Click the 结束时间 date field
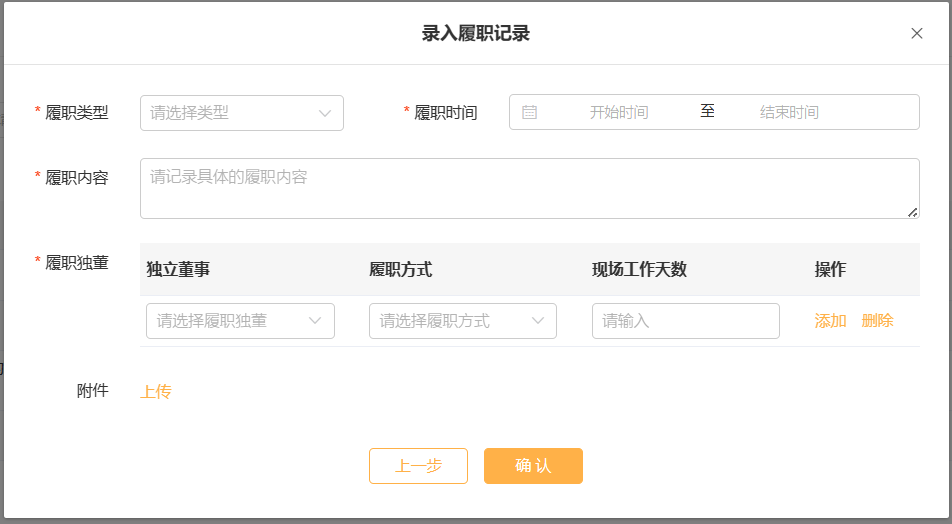Image resolution: width=952 pixels, height=524 pixels. coord(789,112)
